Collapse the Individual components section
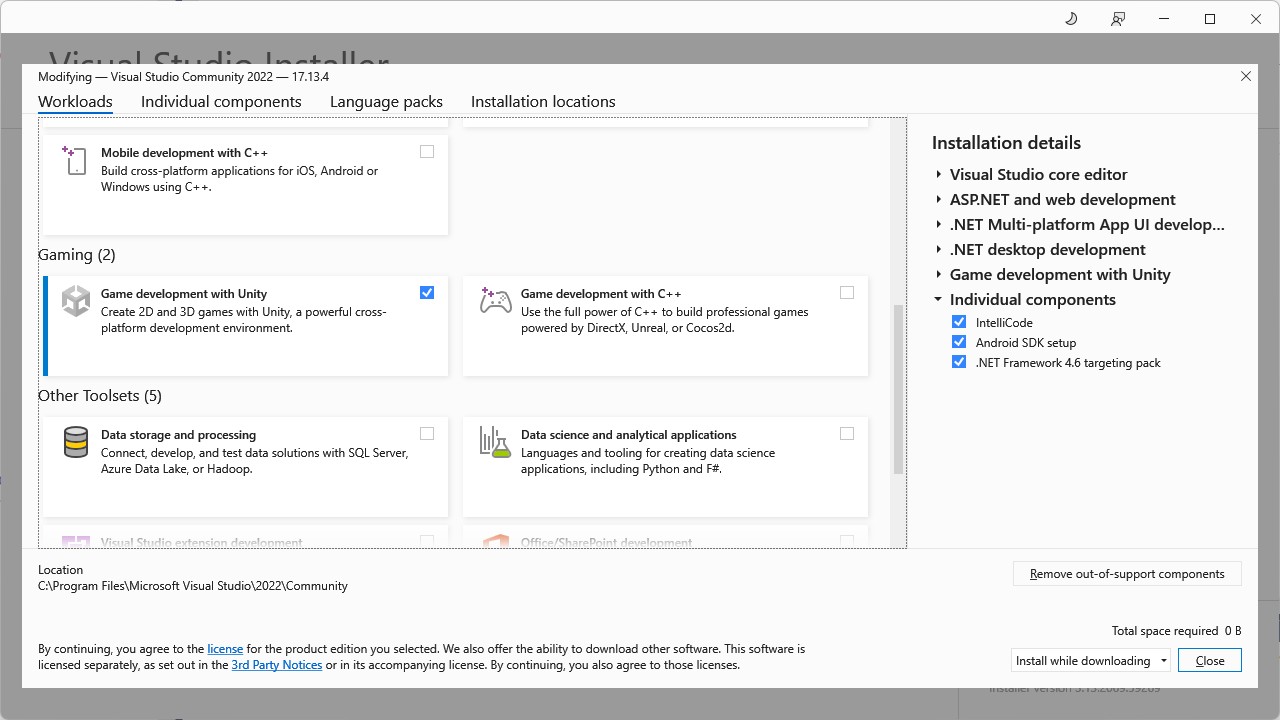The width and height of the screenshot is (1280, 720). pos(939,300)
